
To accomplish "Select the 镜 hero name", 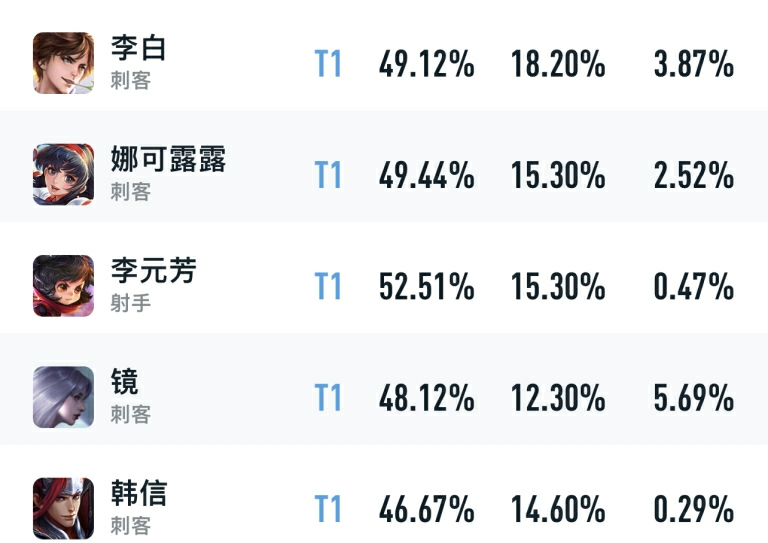I will [124, 381].
